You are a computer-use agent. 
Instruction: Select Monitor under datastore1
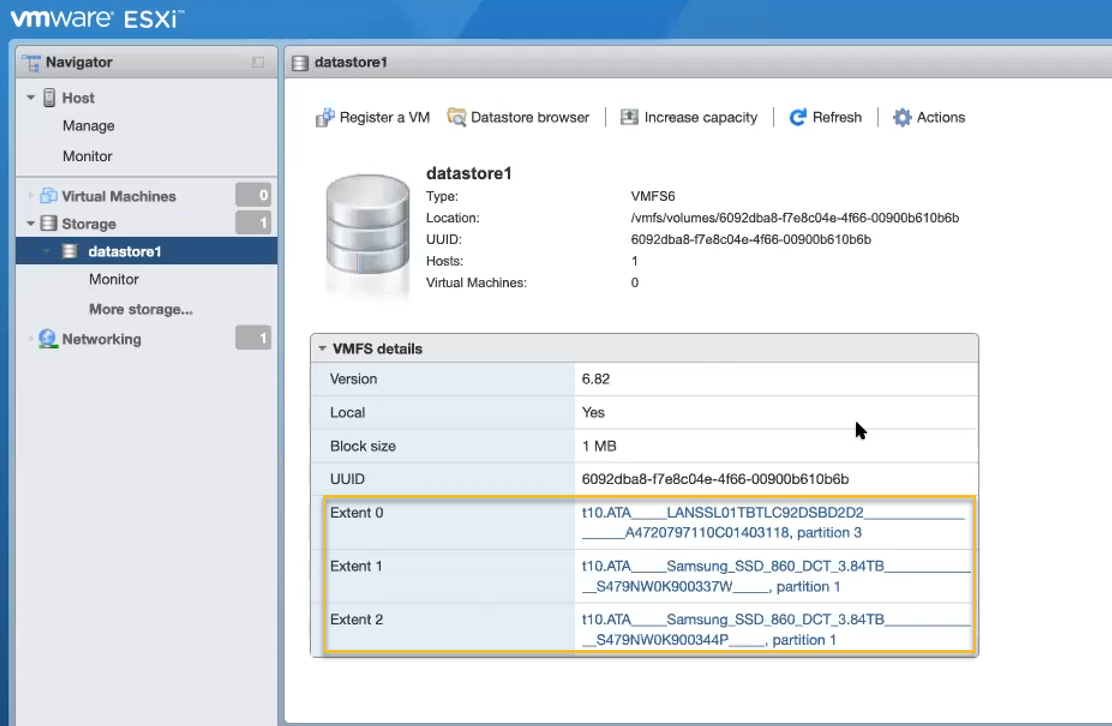(x=114, y=280)
